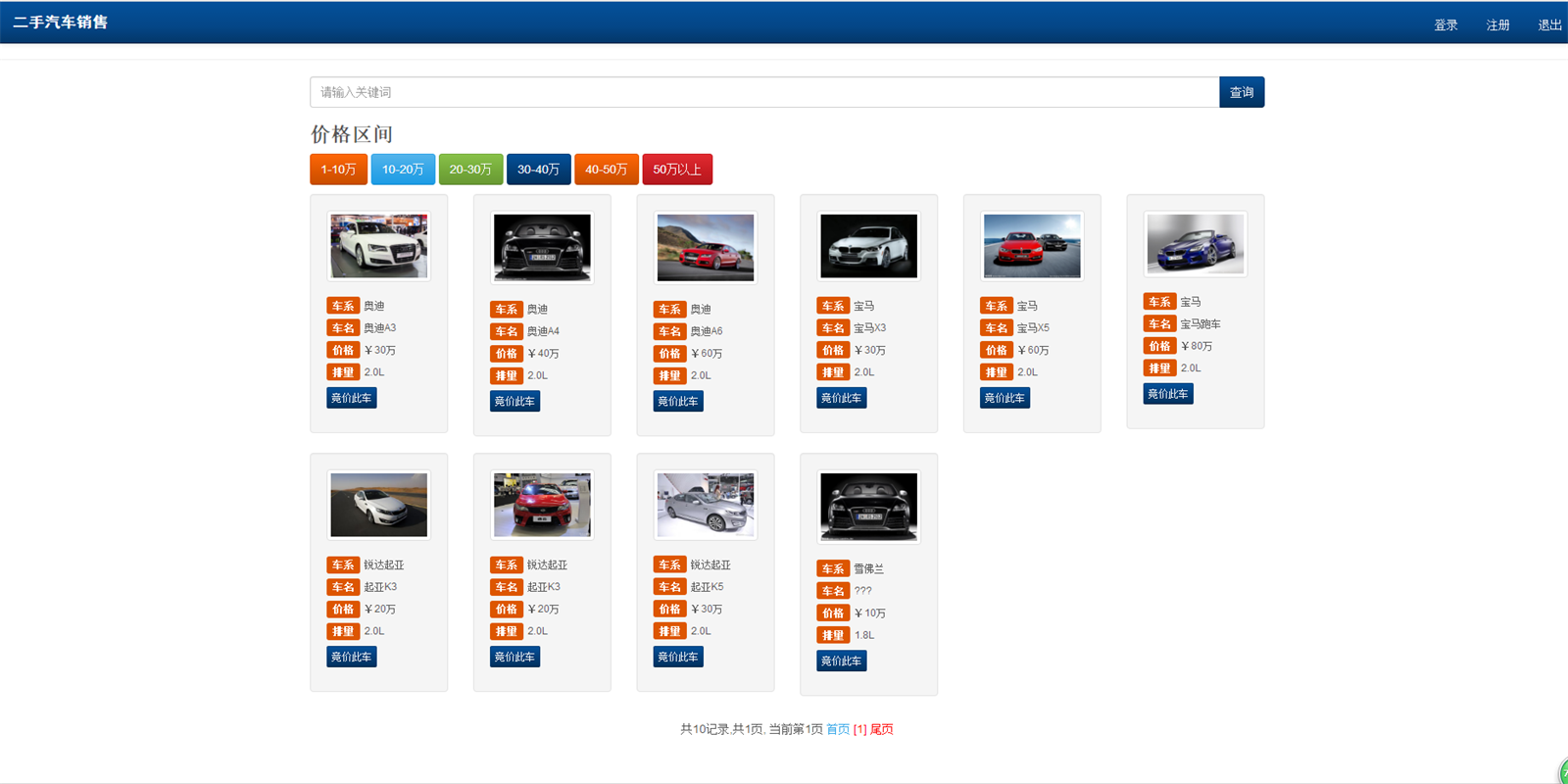Open the silver 起亚K5 car photo
This screenshot has height=784, width=1568.
[x=706, y=505]
